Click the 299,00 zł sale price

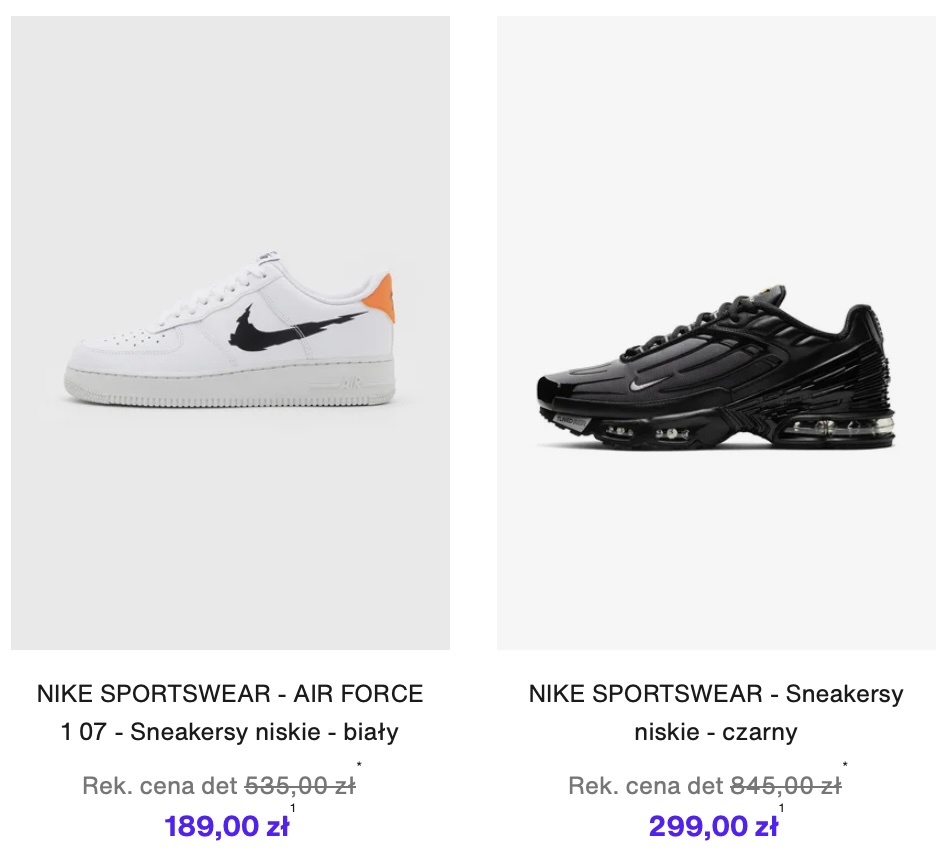(713, 826)
